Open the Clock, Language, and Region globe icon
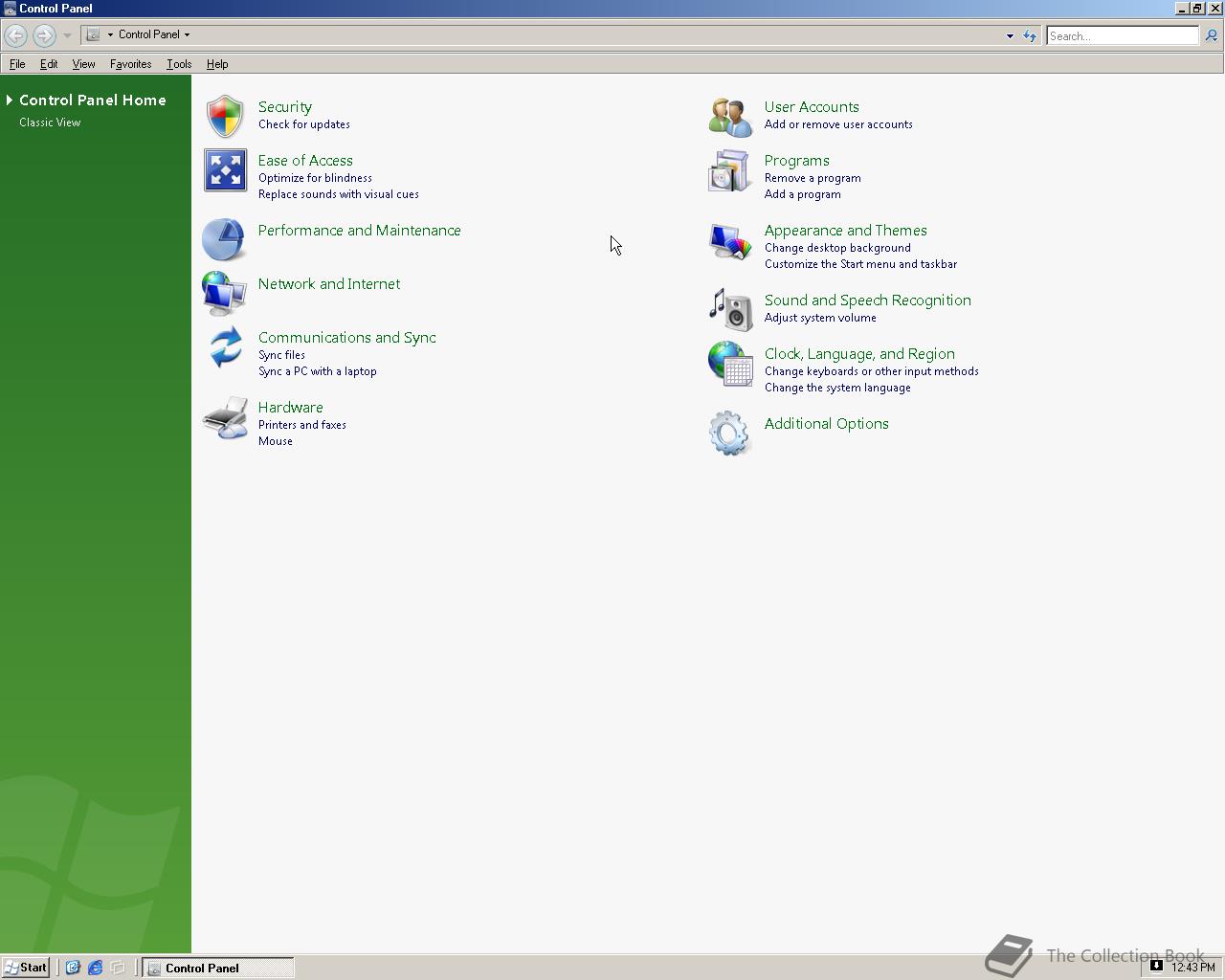Screen dimensions: 1225x980 (x=730, y=364)
